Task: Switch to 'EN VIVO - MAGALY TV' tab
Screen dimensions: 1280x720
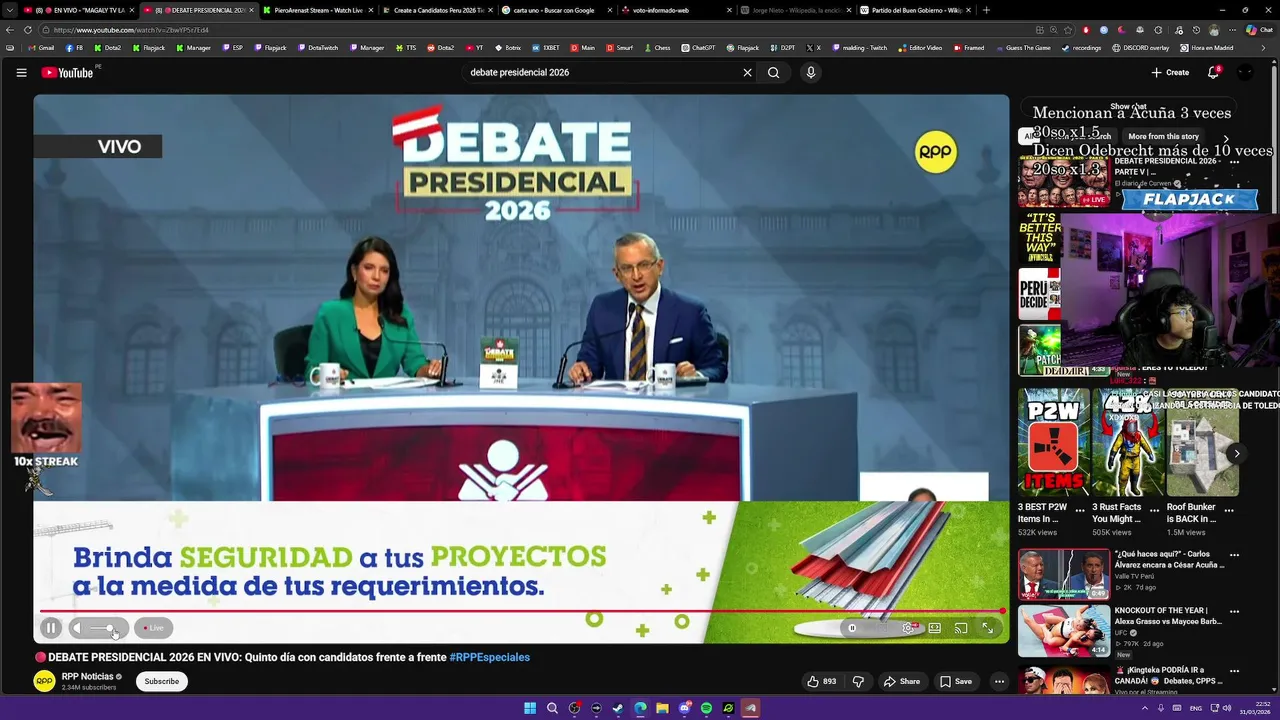Action: point(77,10)
